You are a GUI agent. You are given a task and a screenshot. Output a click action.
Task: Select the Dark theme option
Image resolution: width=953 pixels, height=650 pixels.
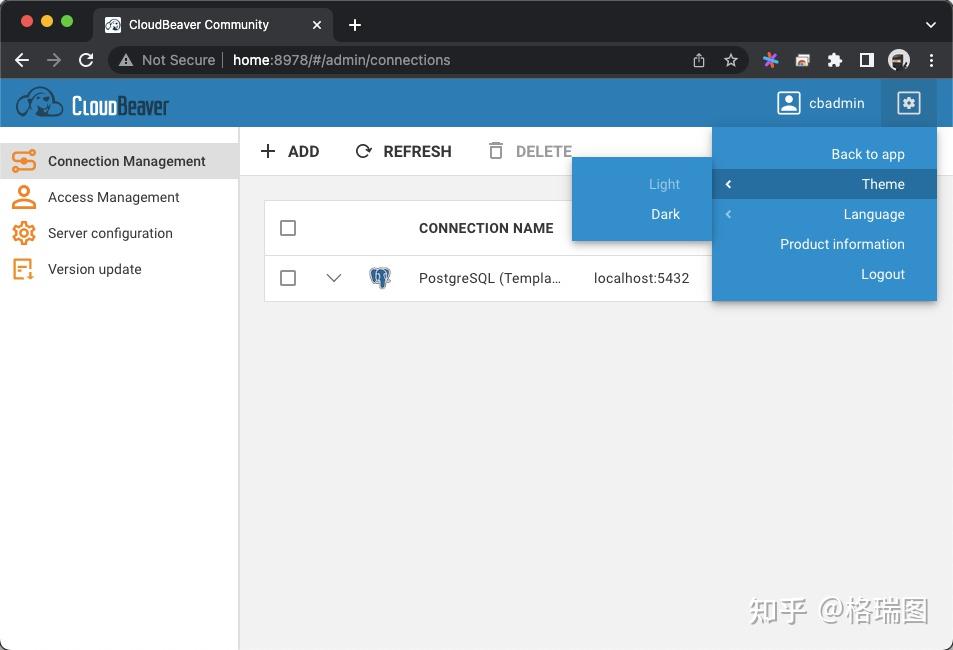665,214
